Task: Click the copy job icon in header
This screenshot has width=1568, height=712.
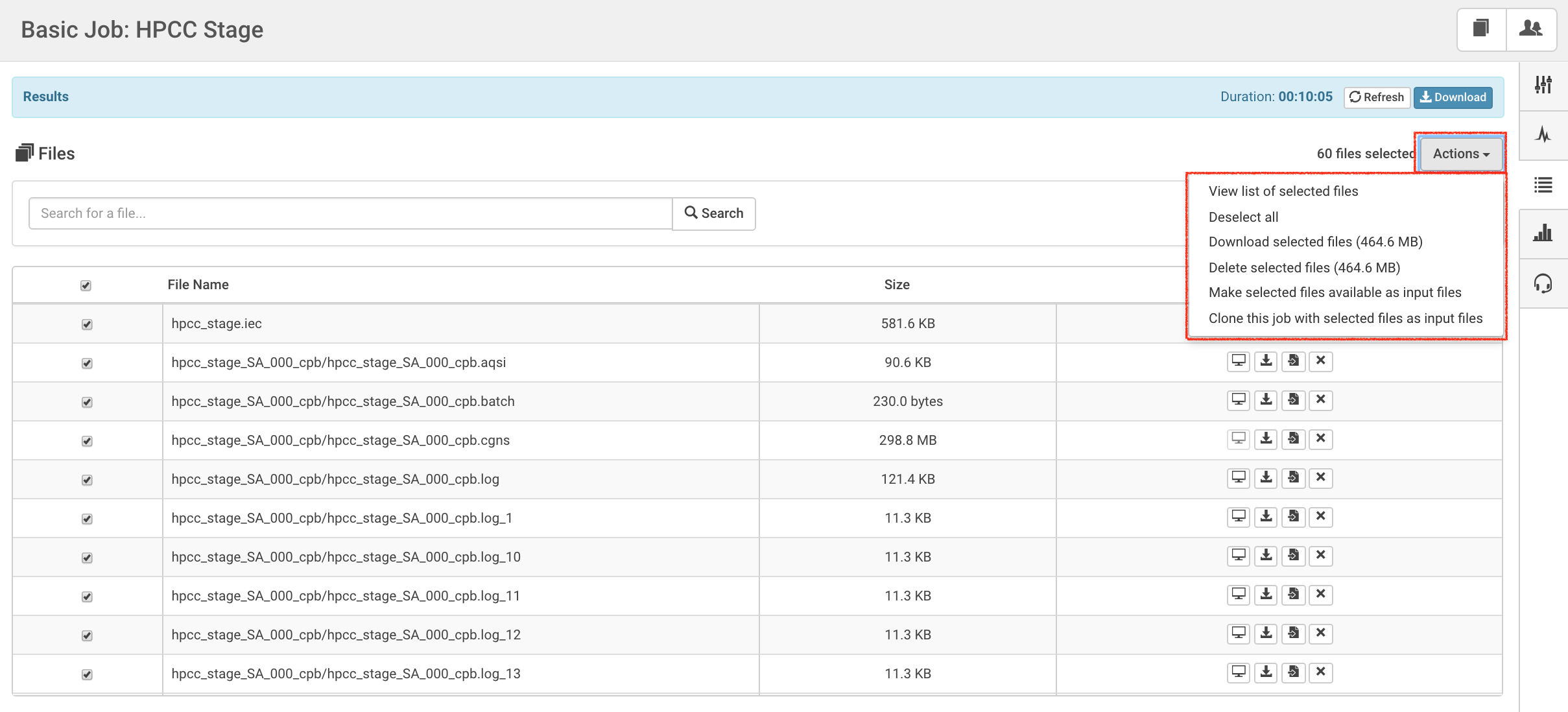Action: [1481, 29]
